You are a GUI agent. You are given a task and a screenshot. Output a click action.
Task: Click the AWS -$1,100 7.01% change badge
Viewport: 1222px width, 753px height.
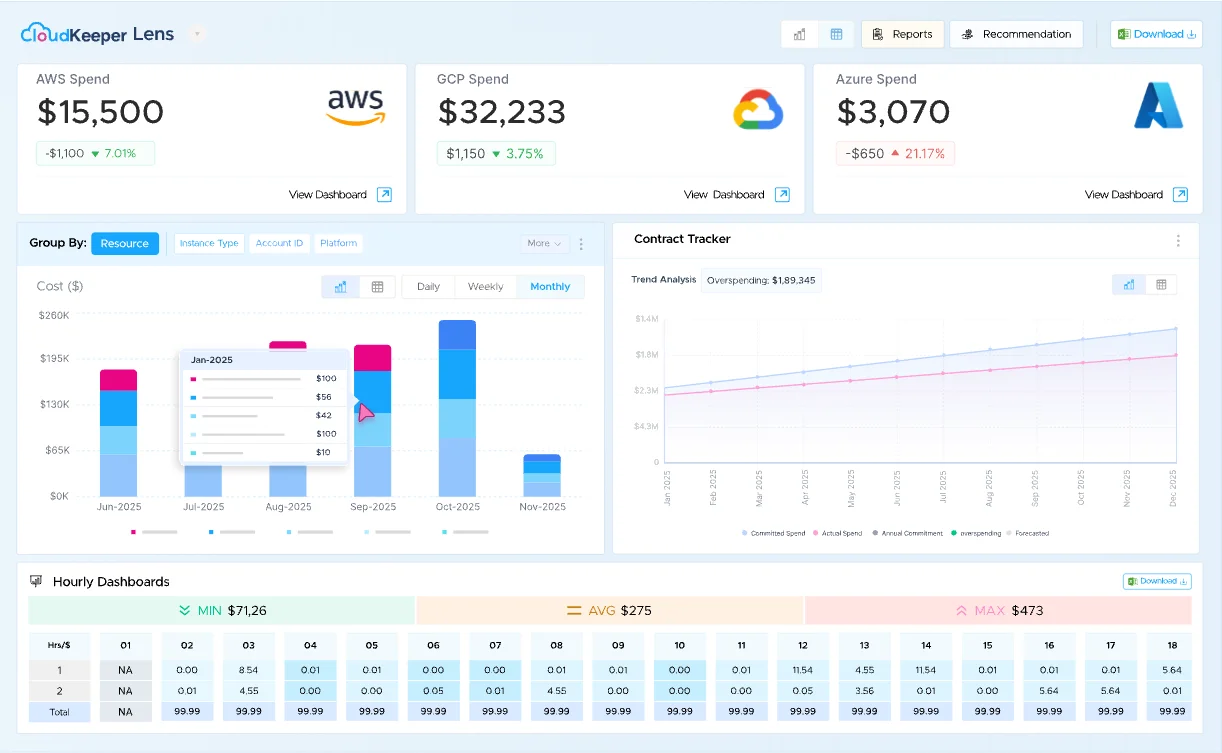96,153
